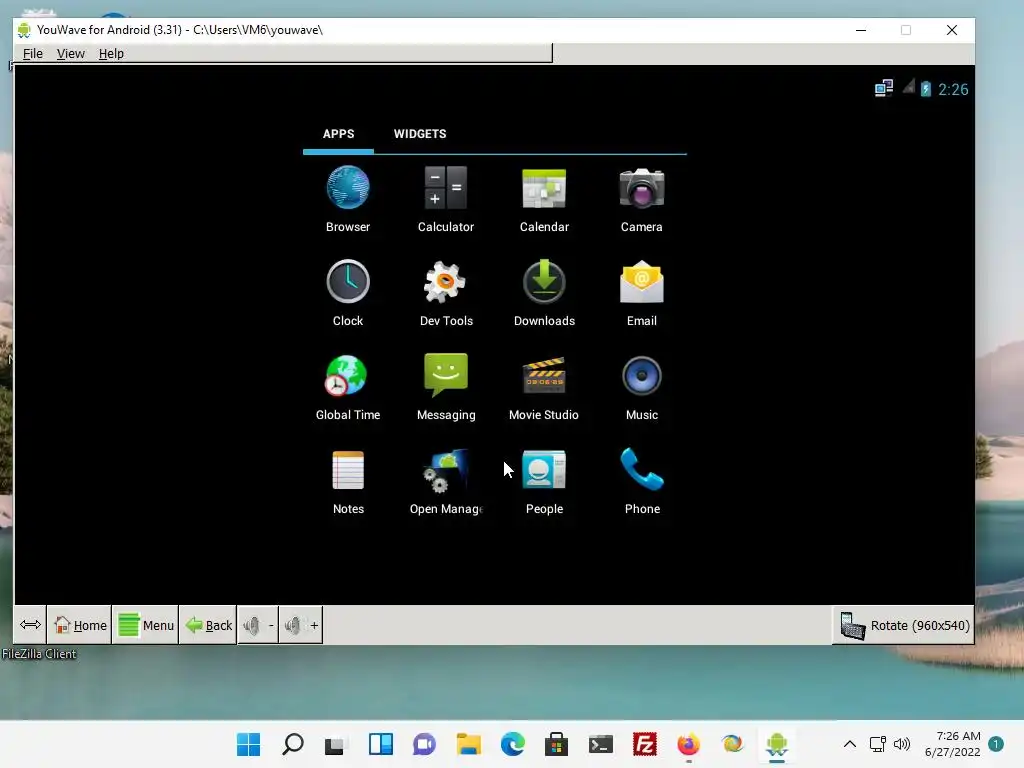This screenshot has height=768, width=1024.
Task: Open the notification badge in tray
Action: click(996, 744)
